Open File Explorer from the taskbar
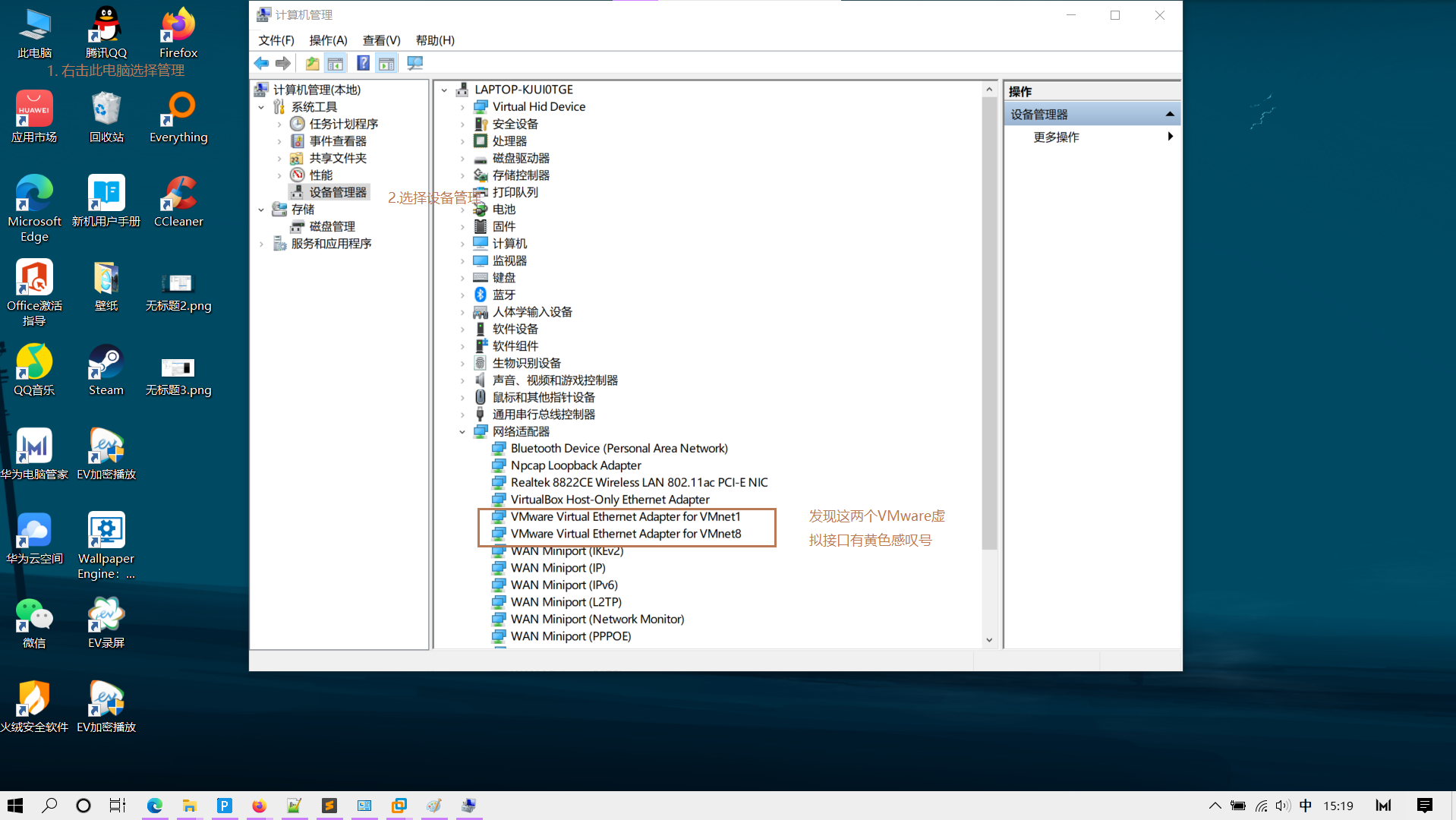Screen dimensions: 1456x820 189,806
